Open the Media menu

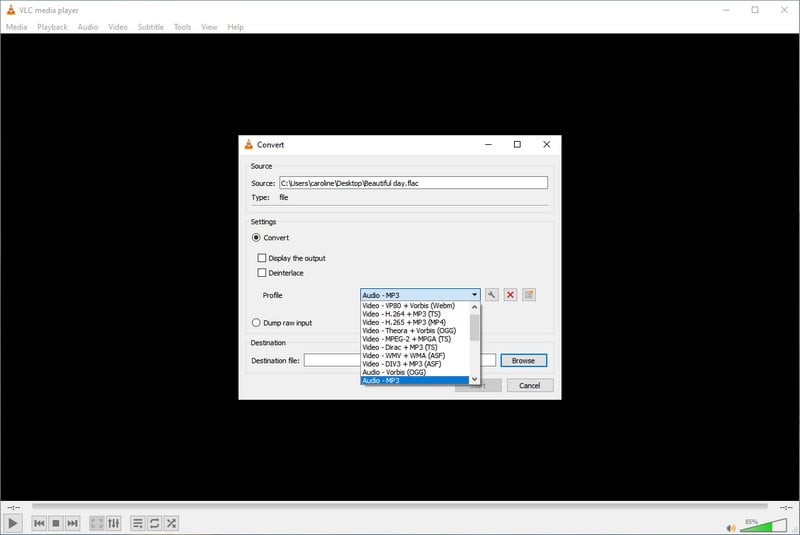16,27
